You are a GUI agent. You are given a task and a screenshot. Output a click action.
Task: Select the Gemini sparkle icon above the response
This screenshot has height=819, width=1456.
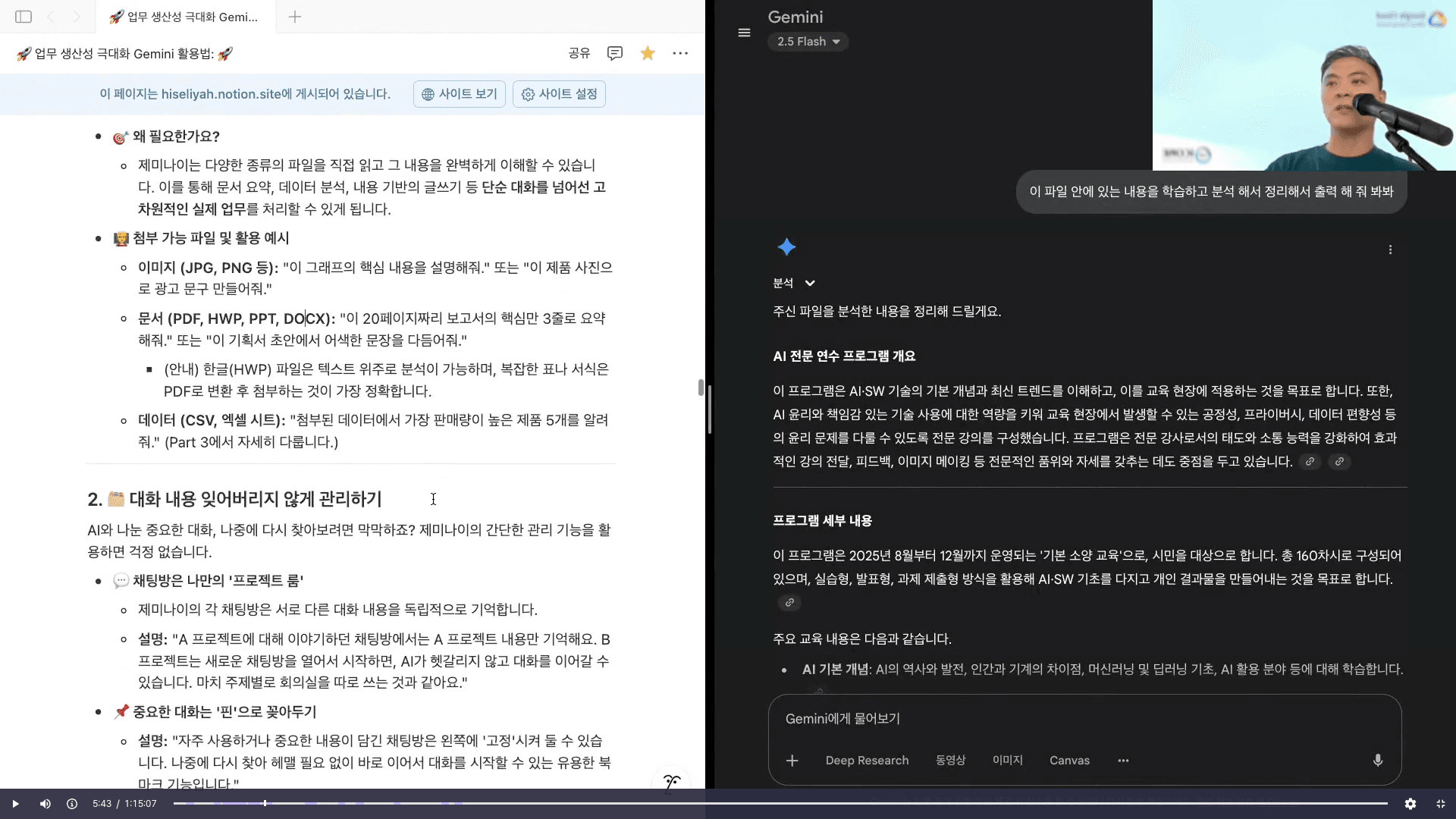(x=787, y=247)
